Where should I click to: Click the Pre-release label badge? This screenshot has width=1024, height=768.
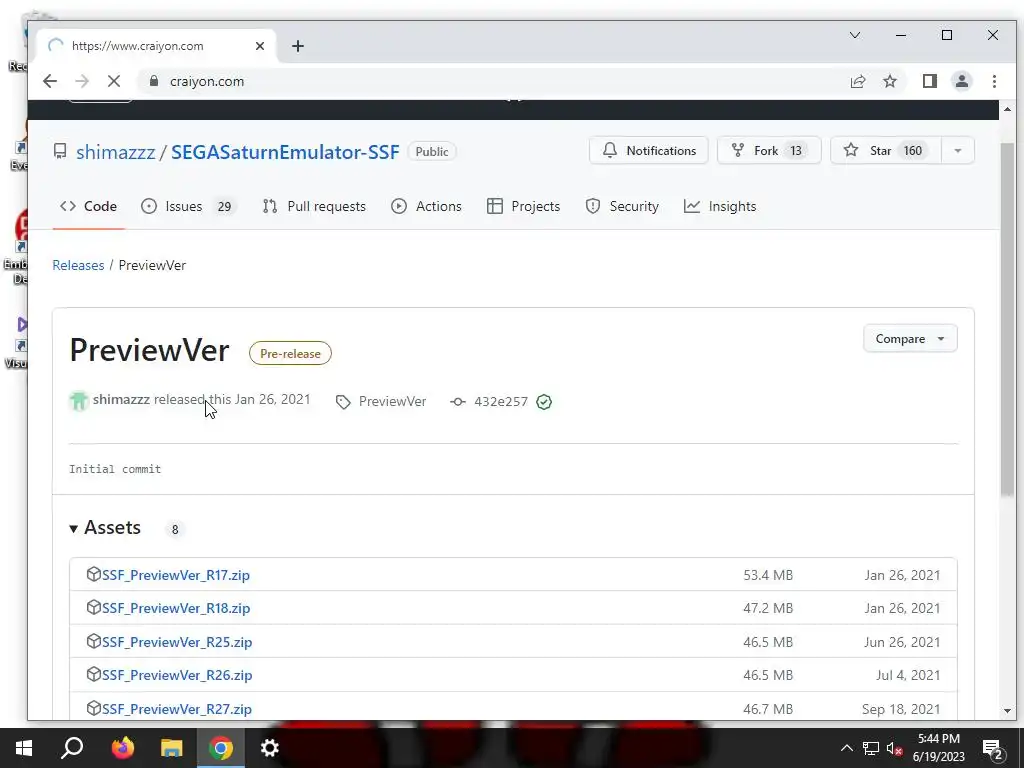290,353
